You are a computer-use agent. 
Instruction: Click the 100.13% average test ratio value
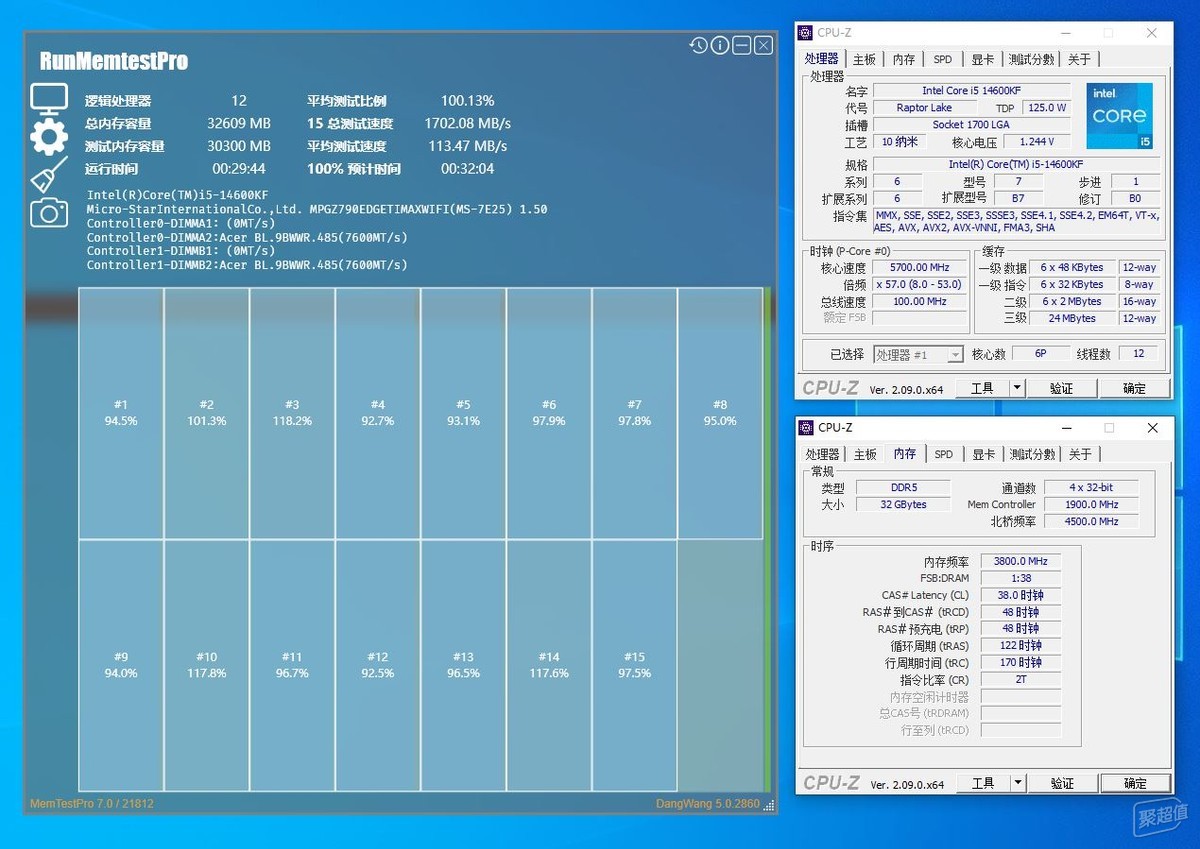(x=468, y=101)
